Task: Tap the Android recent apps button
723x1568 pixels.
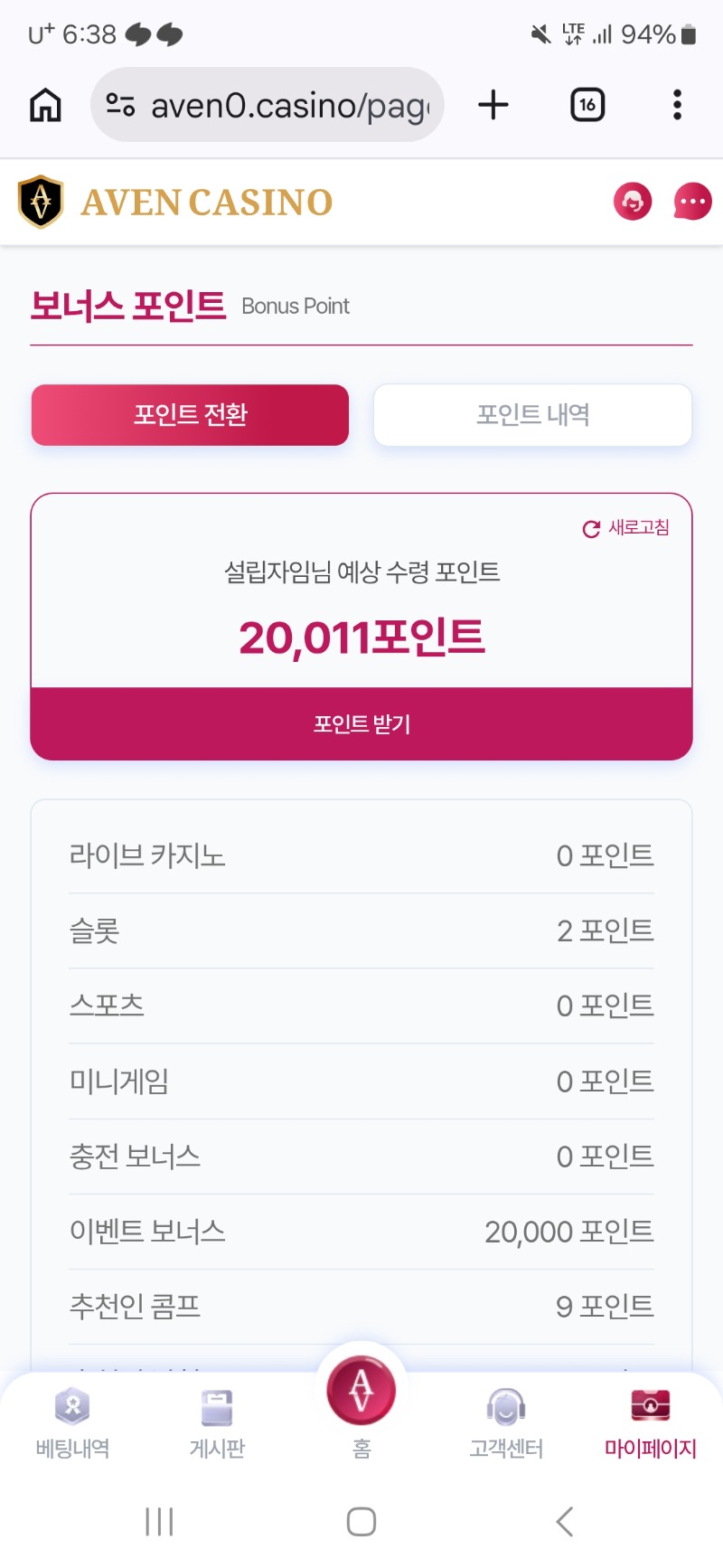Action: 159,1521
